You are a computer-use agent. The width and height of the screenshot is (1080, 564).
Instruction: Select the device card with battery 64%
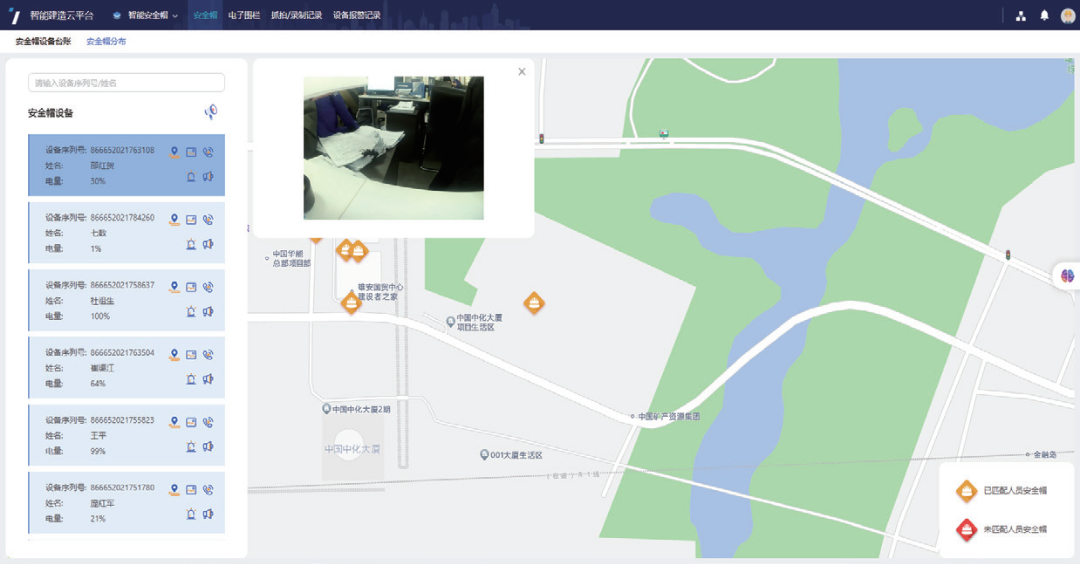coord(126,368)
